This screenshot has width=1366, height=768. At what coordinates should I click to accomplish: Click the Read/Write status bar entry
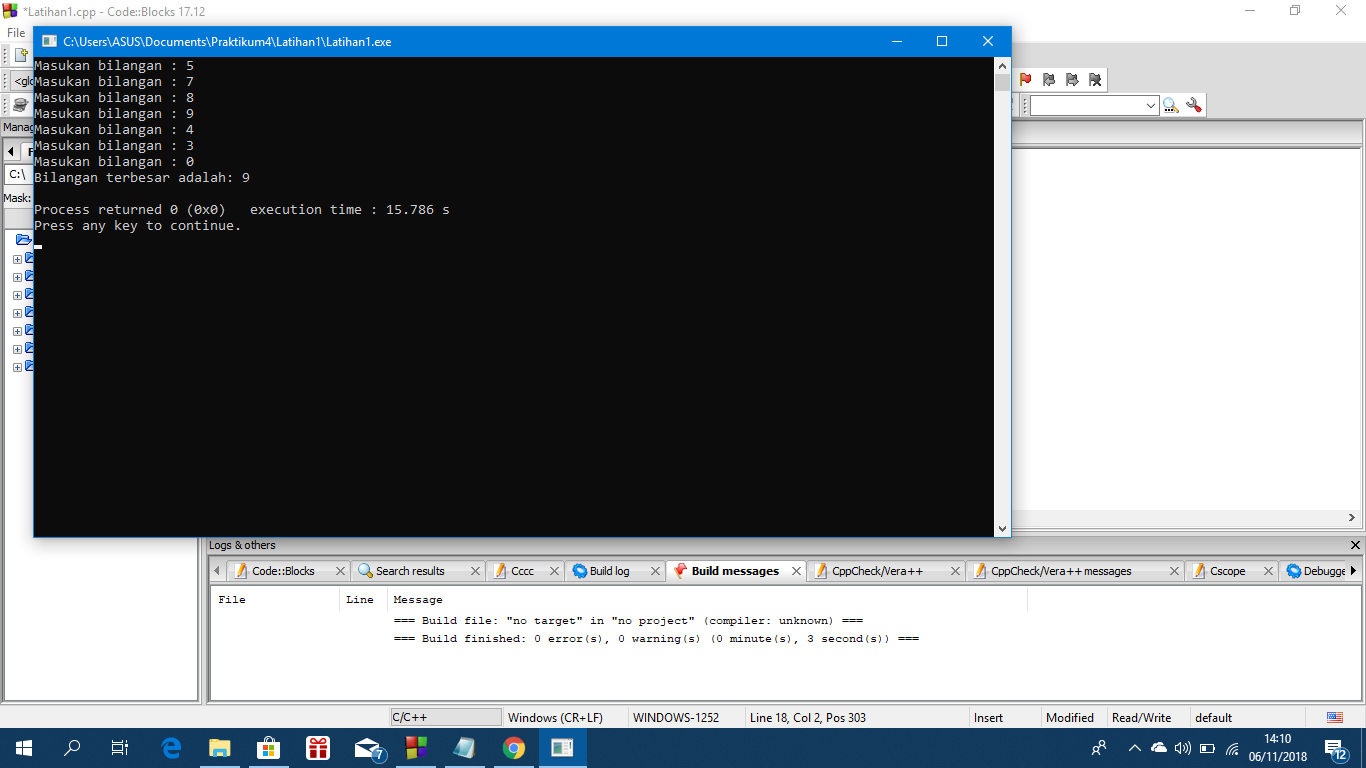tap(1141, 717)
